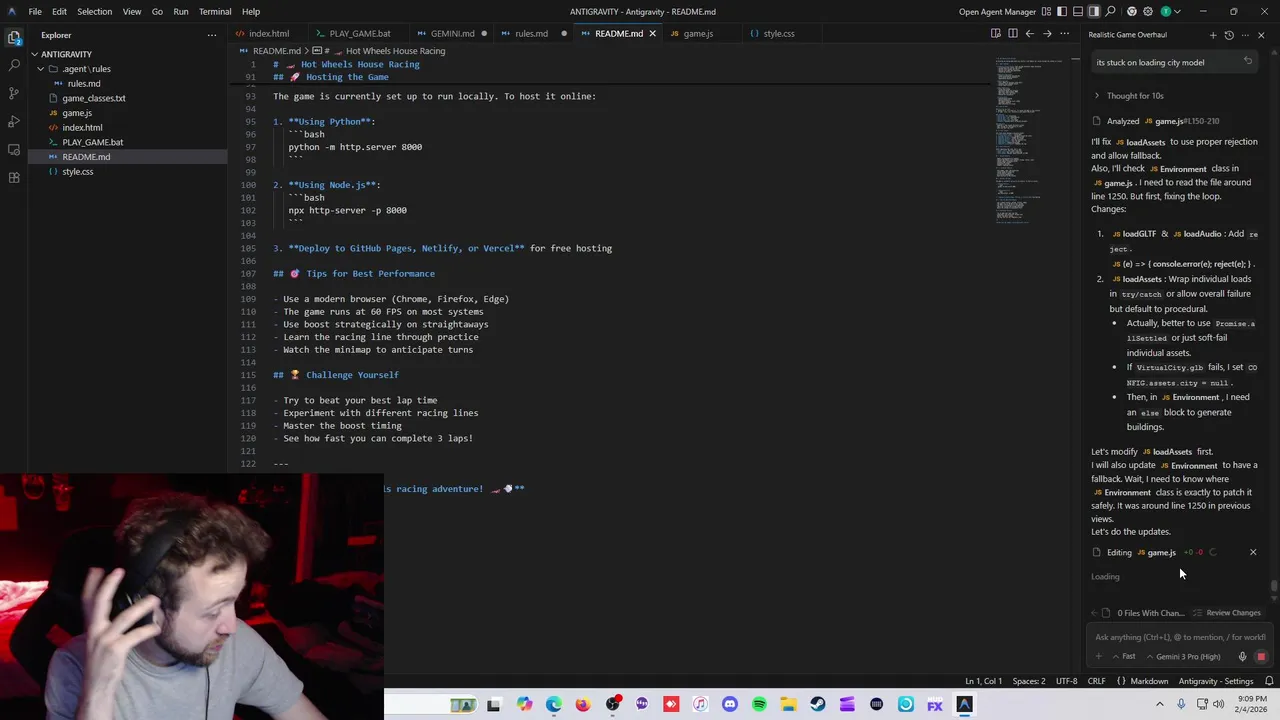1280x720 pixels.
Task: Start a new agent conversation
Action: [x=1213, y=35]
